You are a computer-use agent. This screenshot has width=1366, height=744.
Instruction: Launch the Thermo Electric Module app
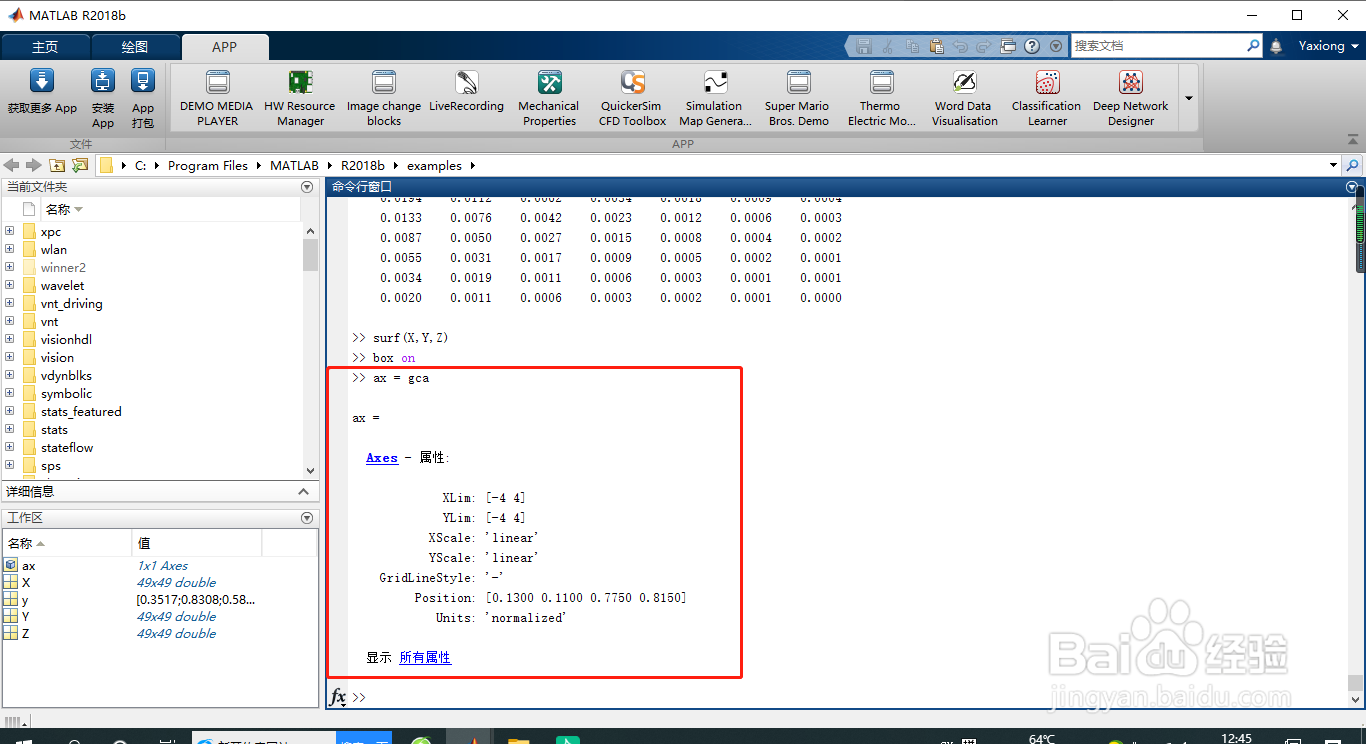[x=881, y=98]
